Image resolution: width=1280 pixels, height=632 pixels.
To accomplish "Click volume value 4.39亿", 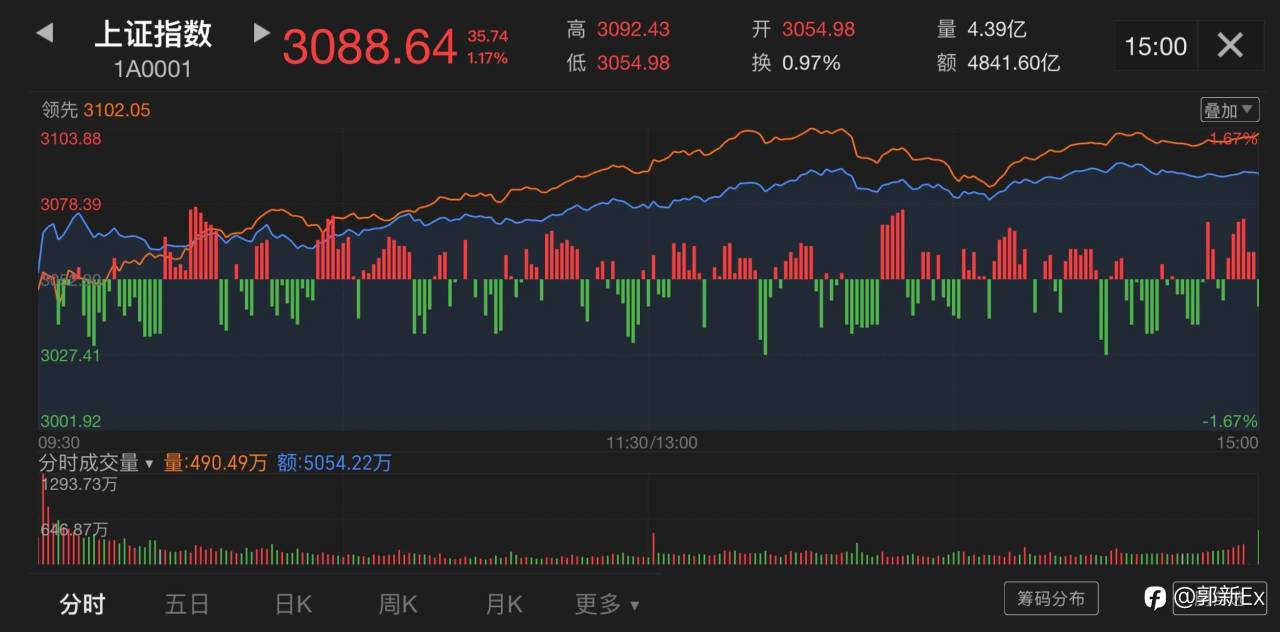I will 997,29.
